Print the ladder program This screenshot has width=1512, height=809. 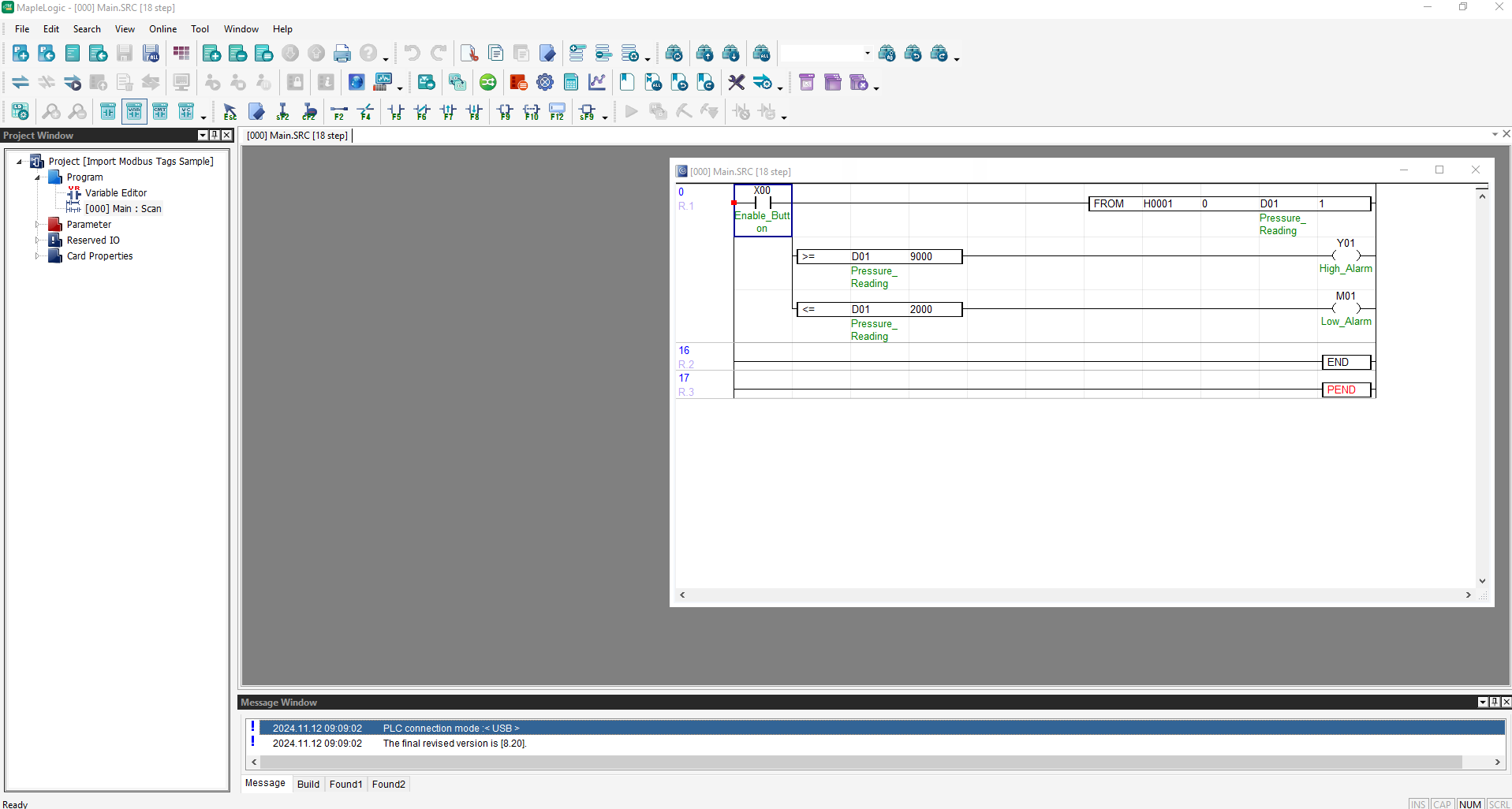tap(342, 52)
